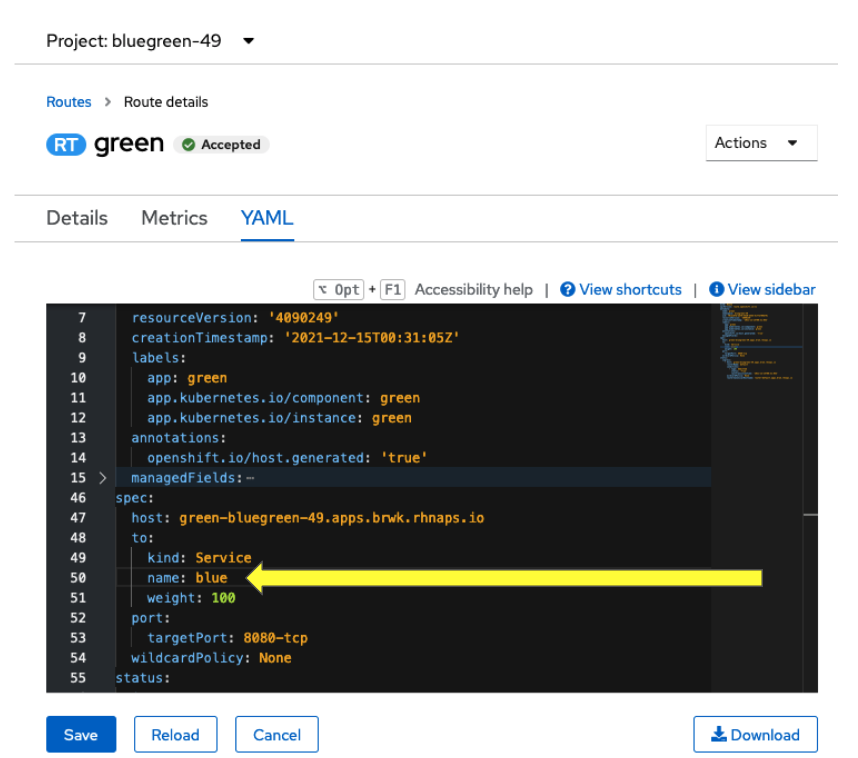858x758 pixels.
Task: Click the 'targetPort: 8080-tcp' line
Action: pos(227,638)
